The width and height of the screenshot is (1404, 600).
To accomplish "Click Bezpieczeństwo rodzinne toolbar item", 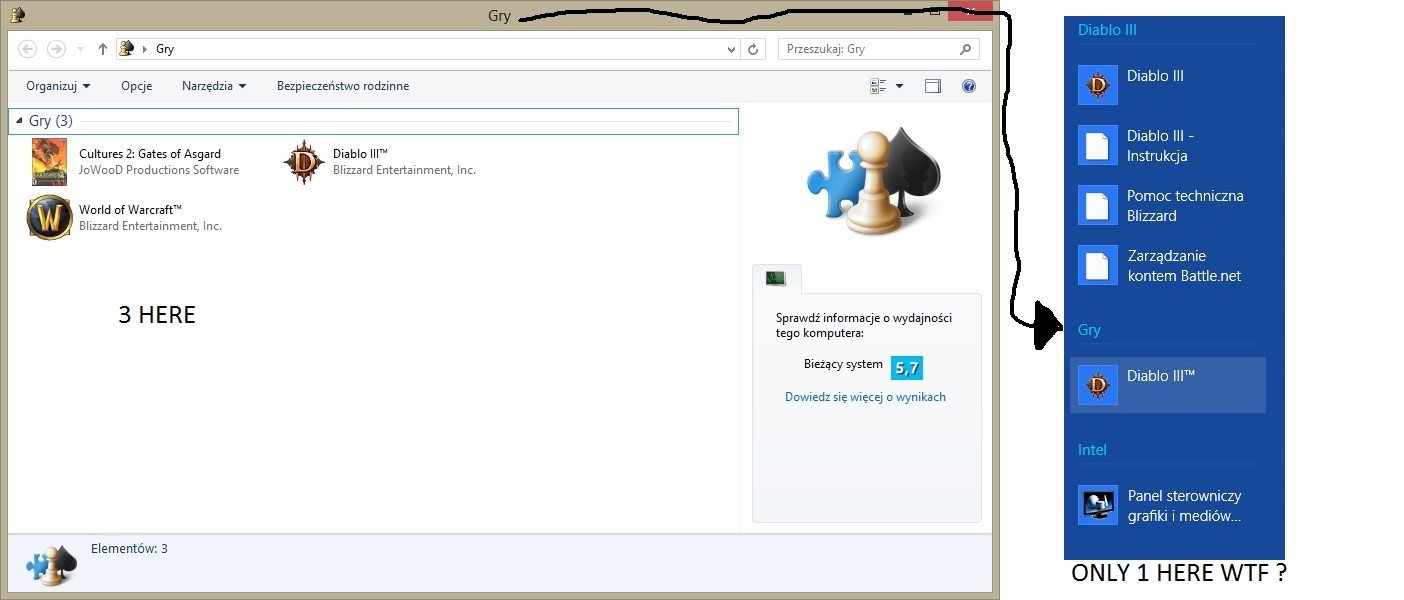I will click(x=343, y=86).
